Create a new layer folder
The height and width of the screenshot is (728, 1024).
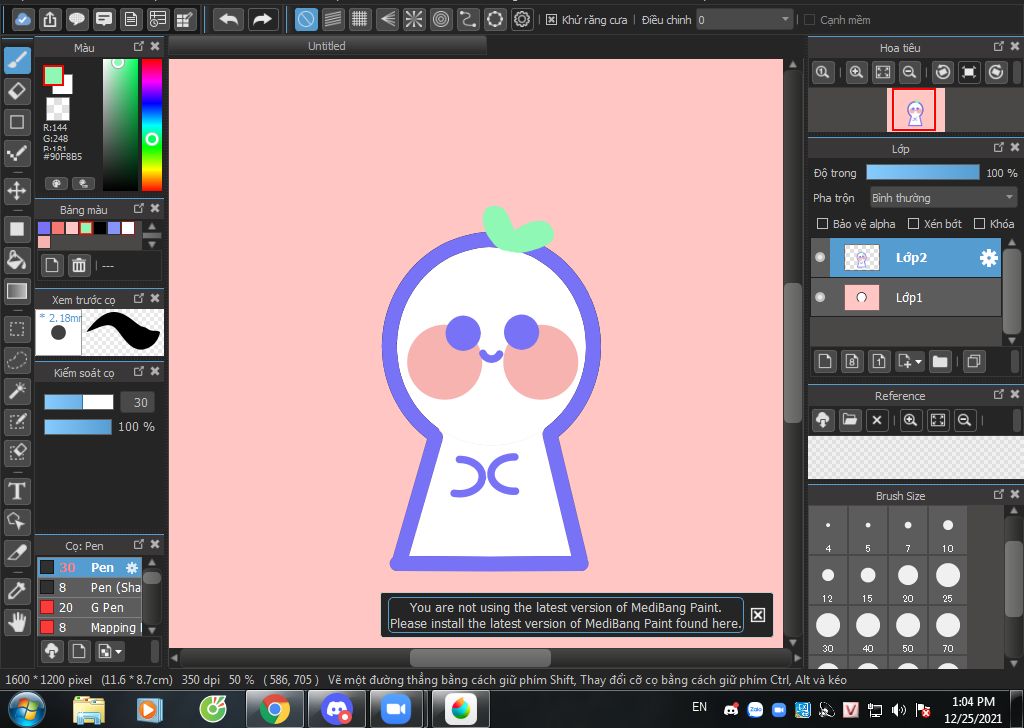pos(940,361)
